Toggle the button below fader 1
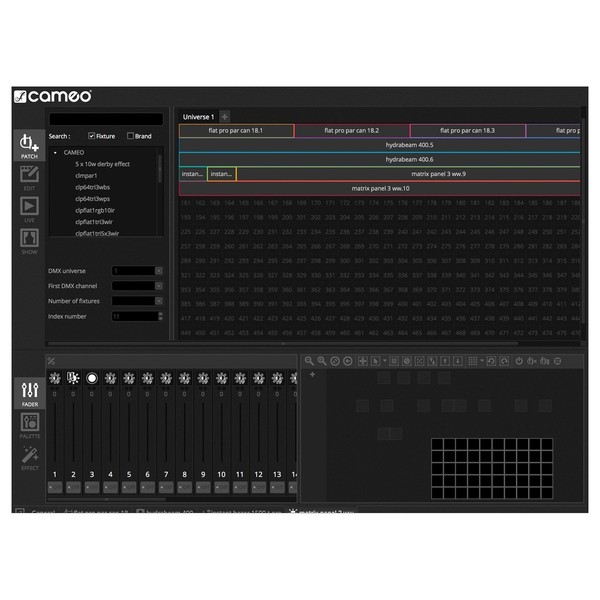The image size is (600, 600). (55, 487)
